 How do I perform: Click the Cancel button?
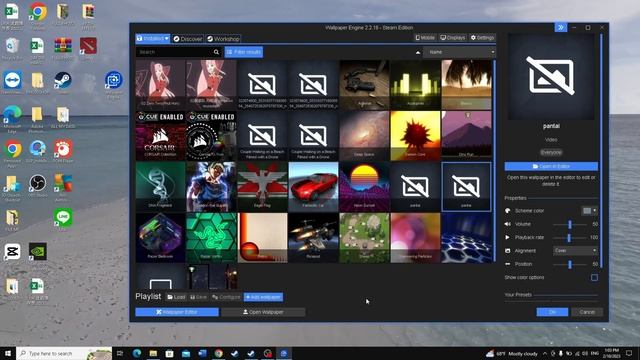[587, 312]
